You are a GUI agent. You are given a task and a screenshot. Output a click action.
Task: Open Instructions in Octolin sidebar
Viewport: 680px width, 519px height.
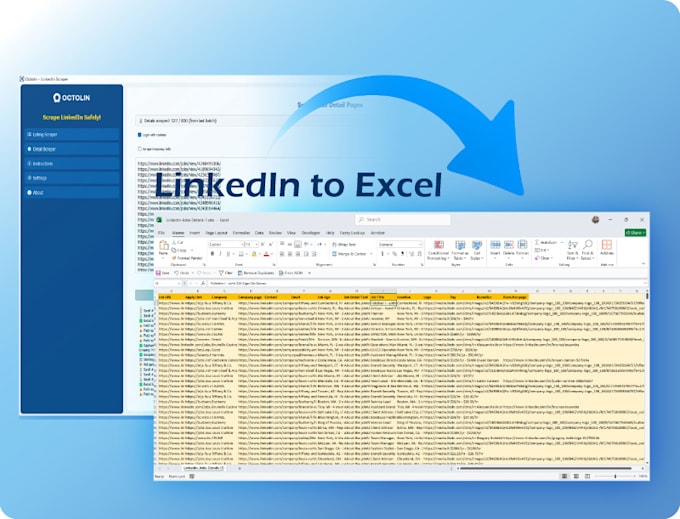[72, 163]
